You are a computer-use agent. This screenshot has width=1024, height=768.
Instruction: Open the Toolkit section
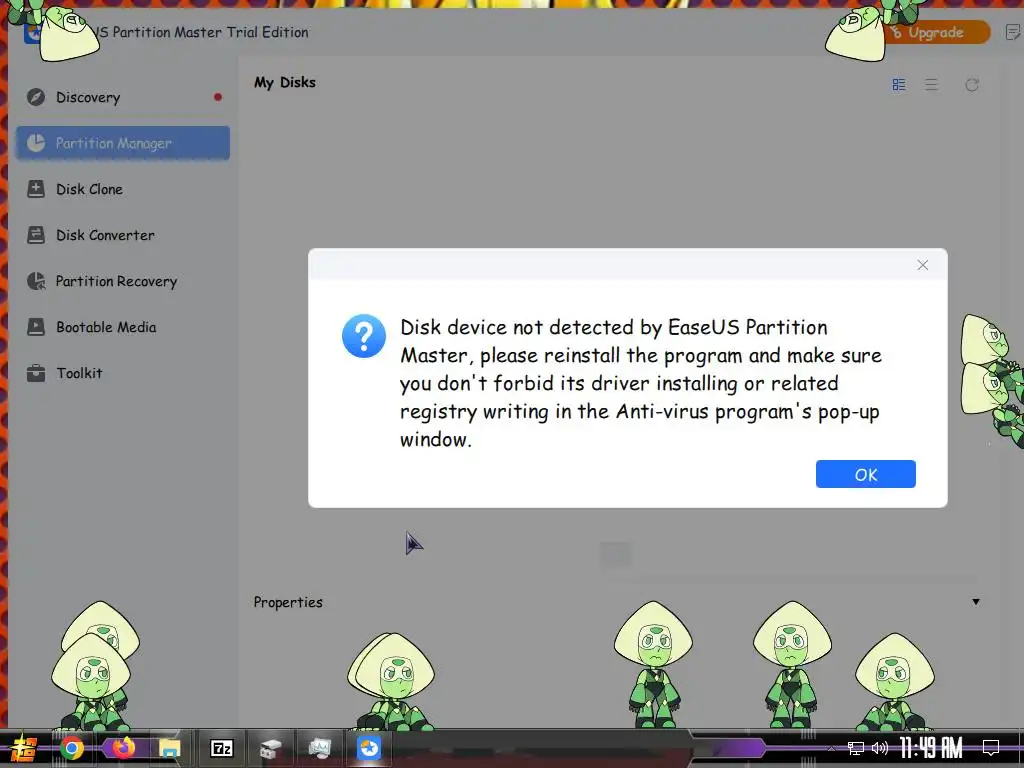coord(123,373)
